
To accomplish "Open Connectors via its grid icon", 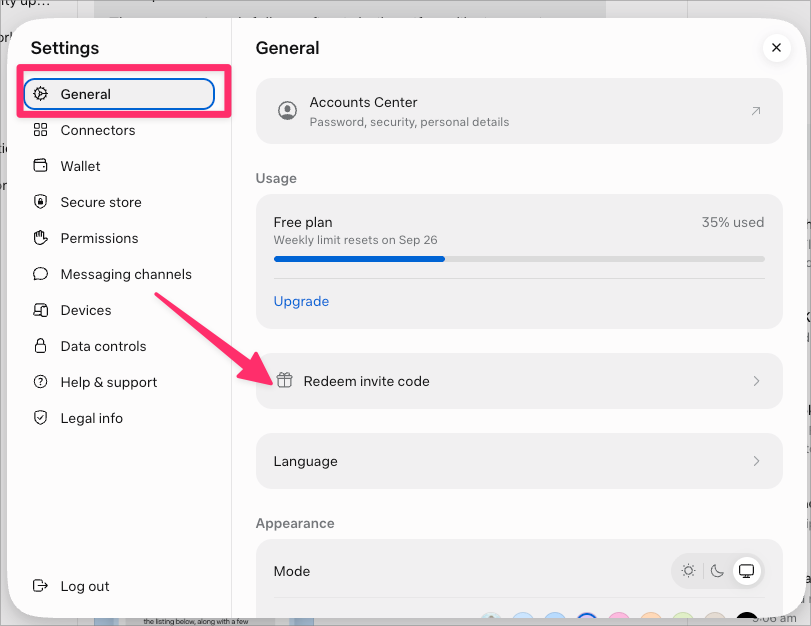I will click(x=40, y=130).
